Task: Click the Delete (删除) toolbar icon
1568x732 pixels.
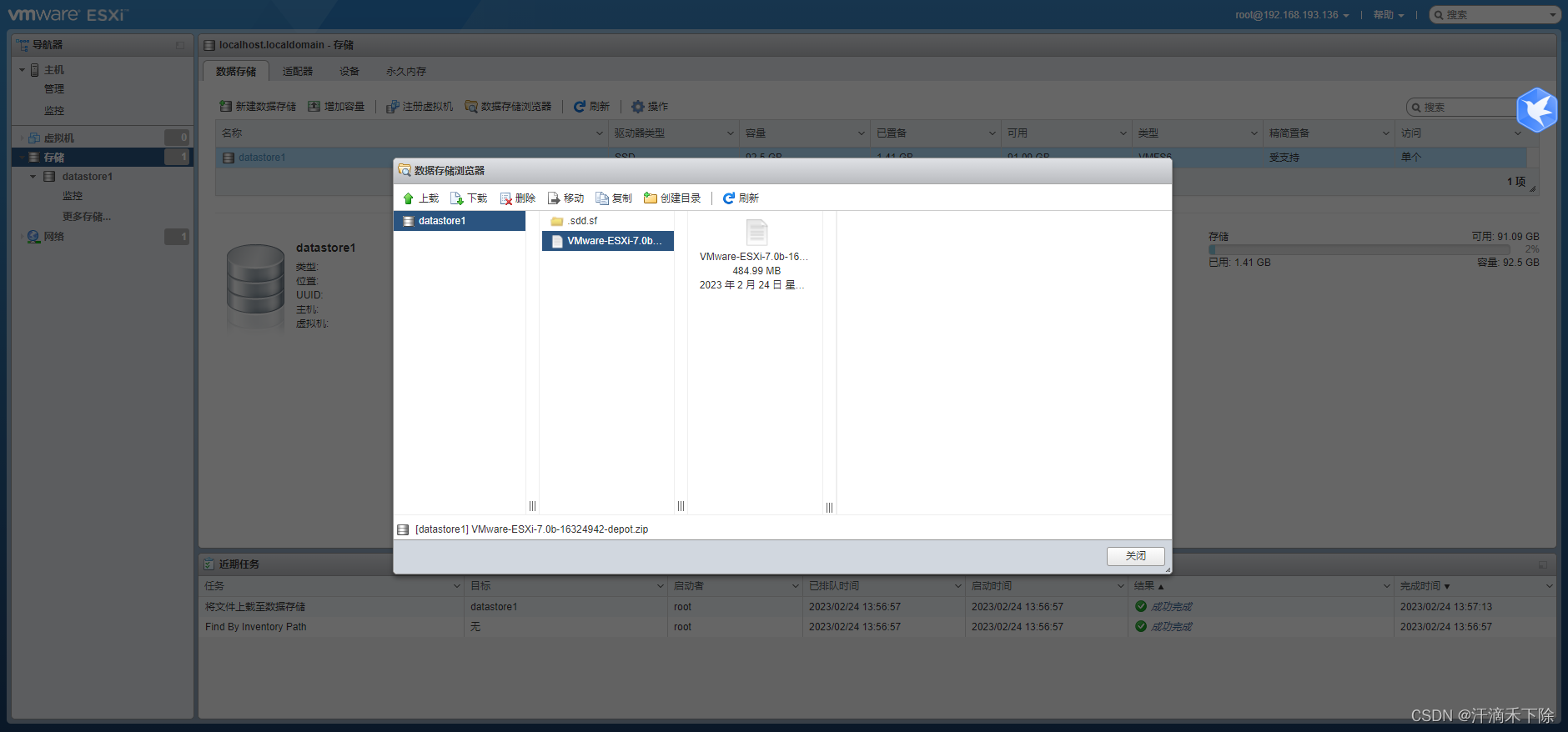Action: pyautogui.click(x=505, y=198)
